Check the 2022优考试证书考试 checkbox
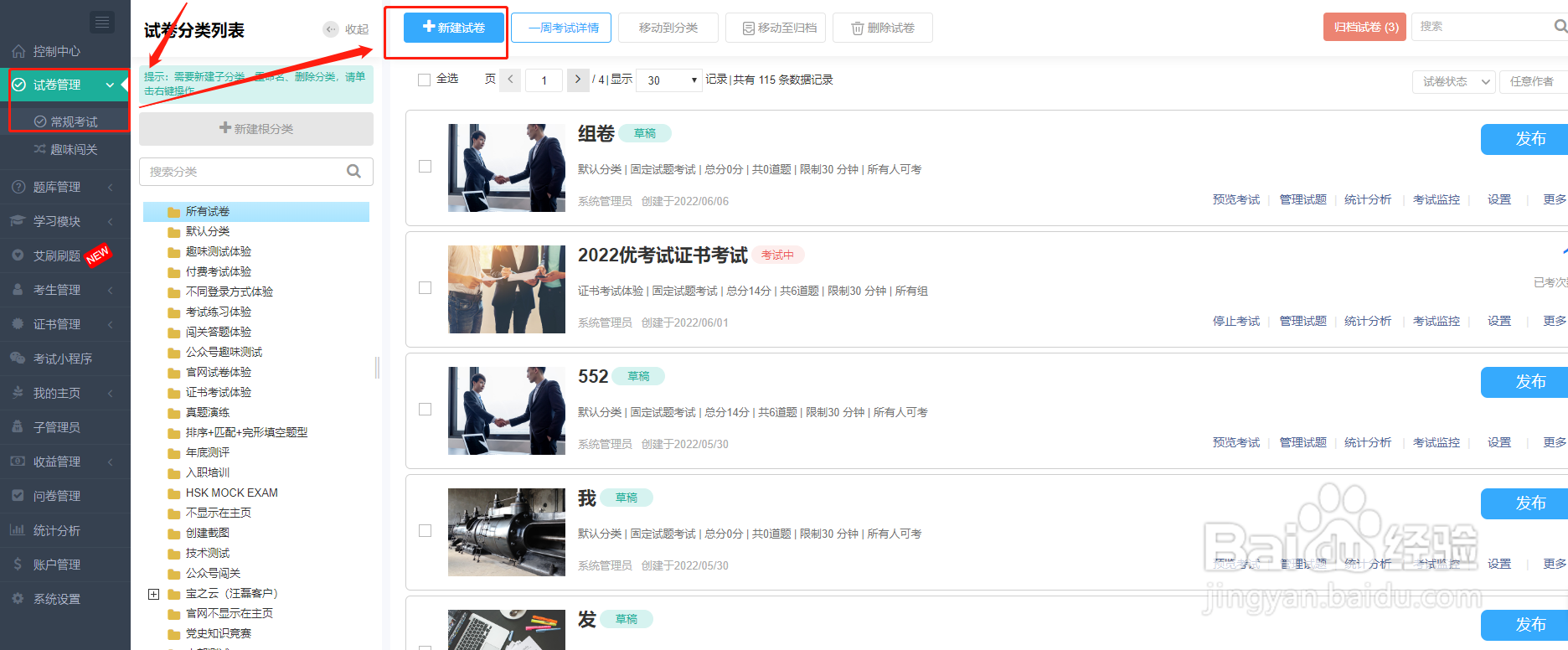 coord(426,288)
